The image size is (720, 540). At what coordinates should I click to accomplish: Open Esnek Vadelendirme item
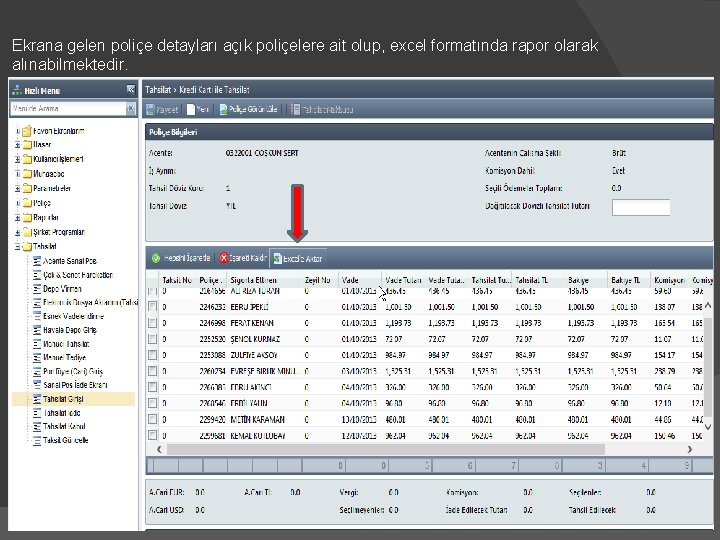pos(73,316)
